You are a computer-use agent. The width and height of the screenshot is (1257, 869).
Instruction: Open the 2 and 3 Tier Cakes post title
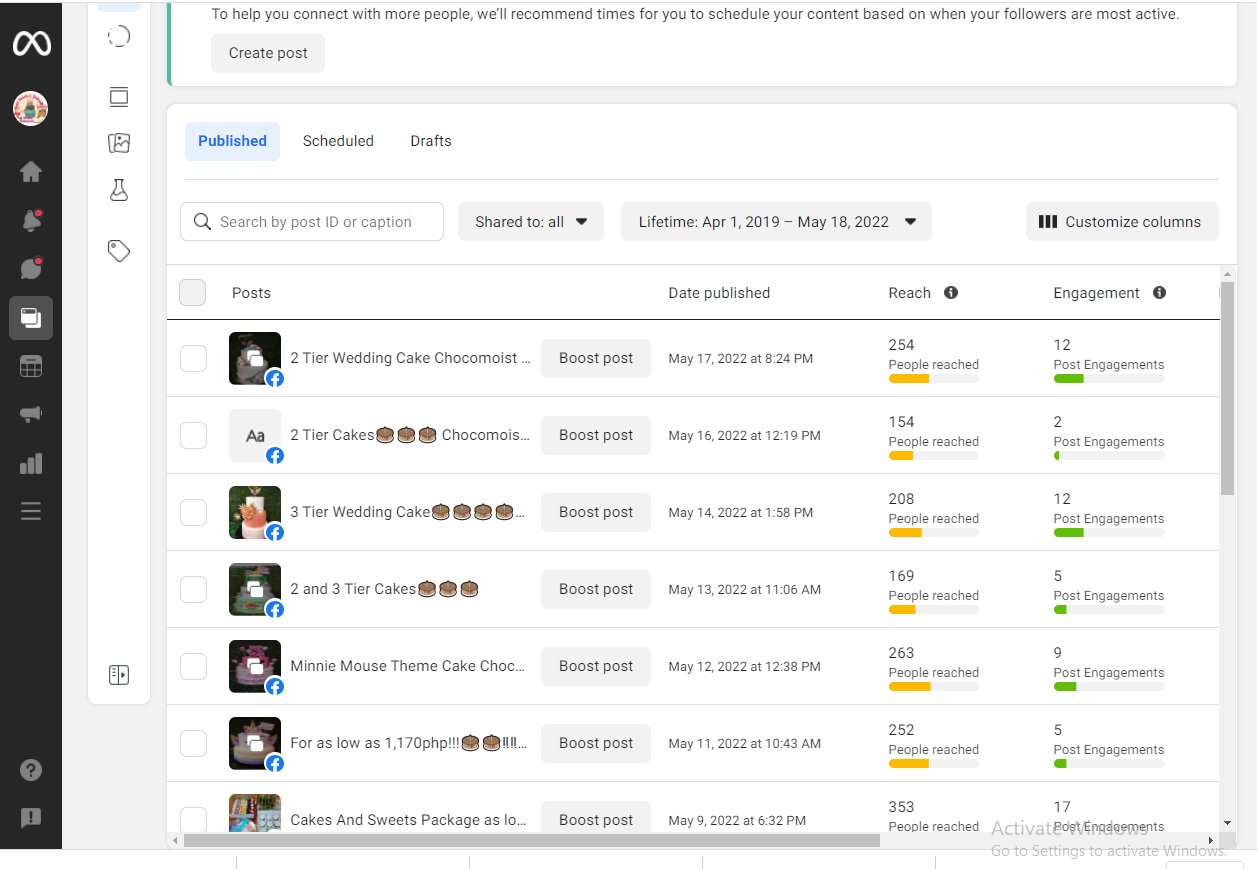coord(384,589)
